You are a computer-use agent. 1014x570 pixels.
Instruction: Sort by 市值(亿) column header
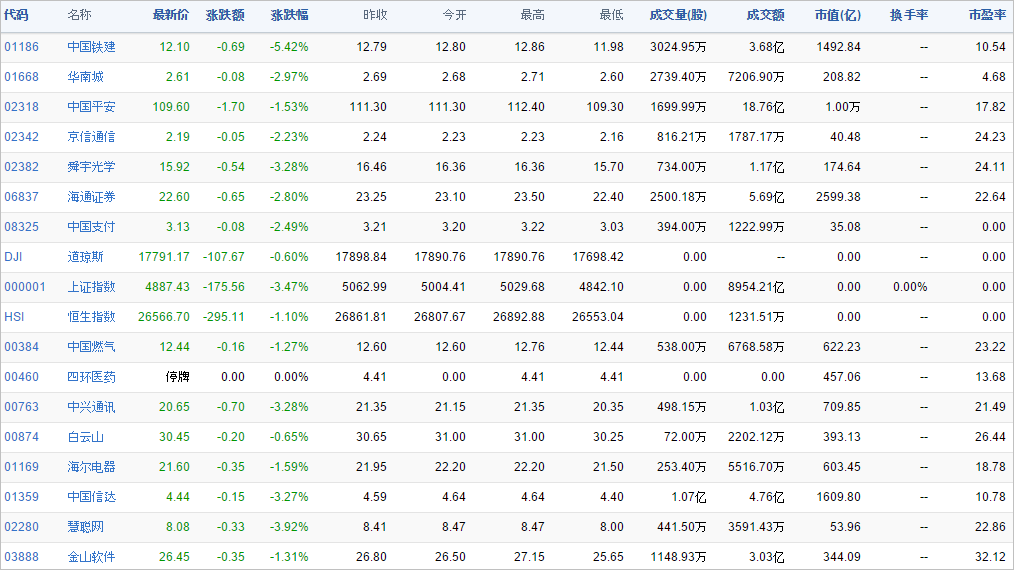pyautogui.click(x=837, y=15)
